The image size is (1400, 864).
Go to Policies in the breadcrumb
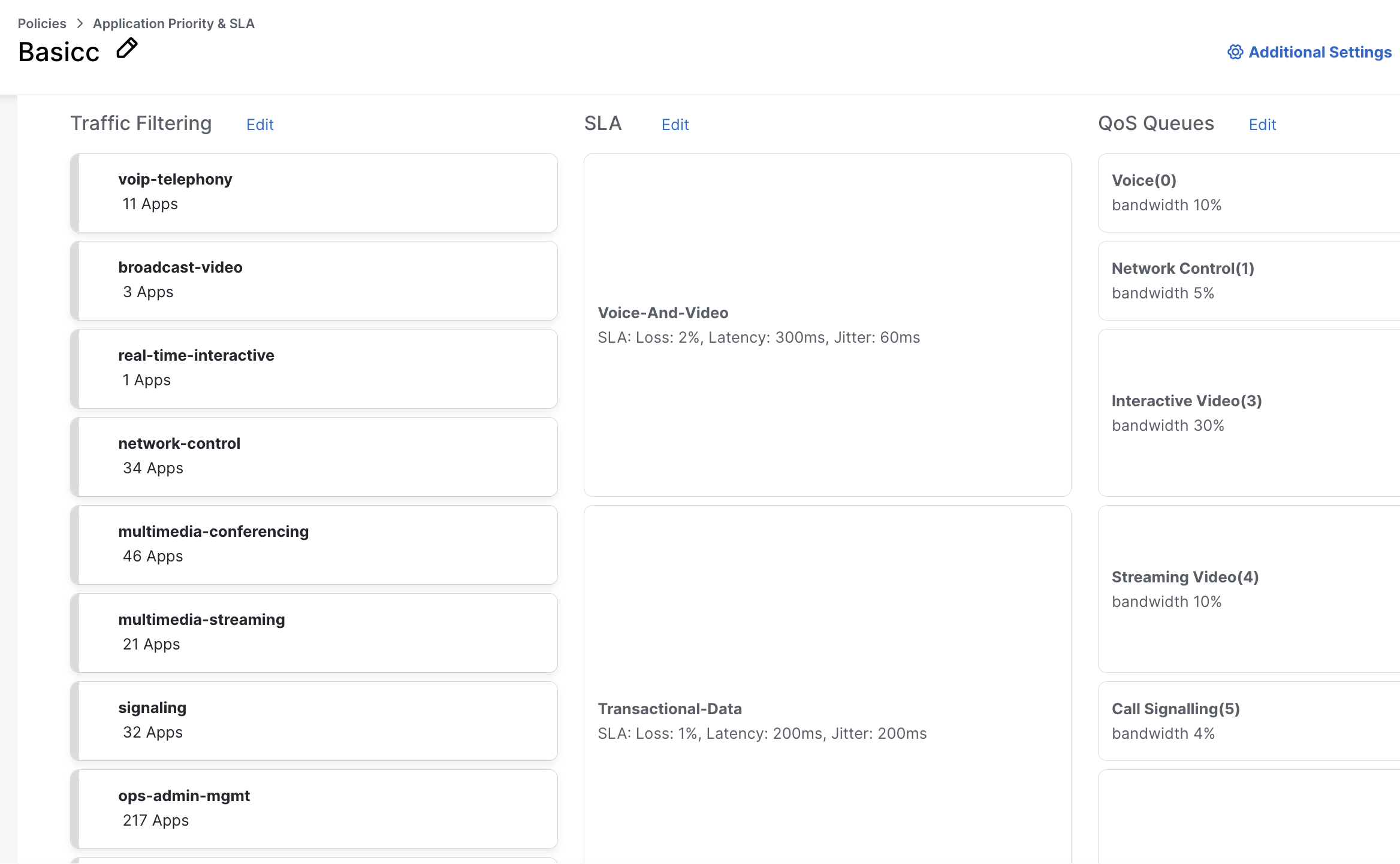click(x=42, y=23)
